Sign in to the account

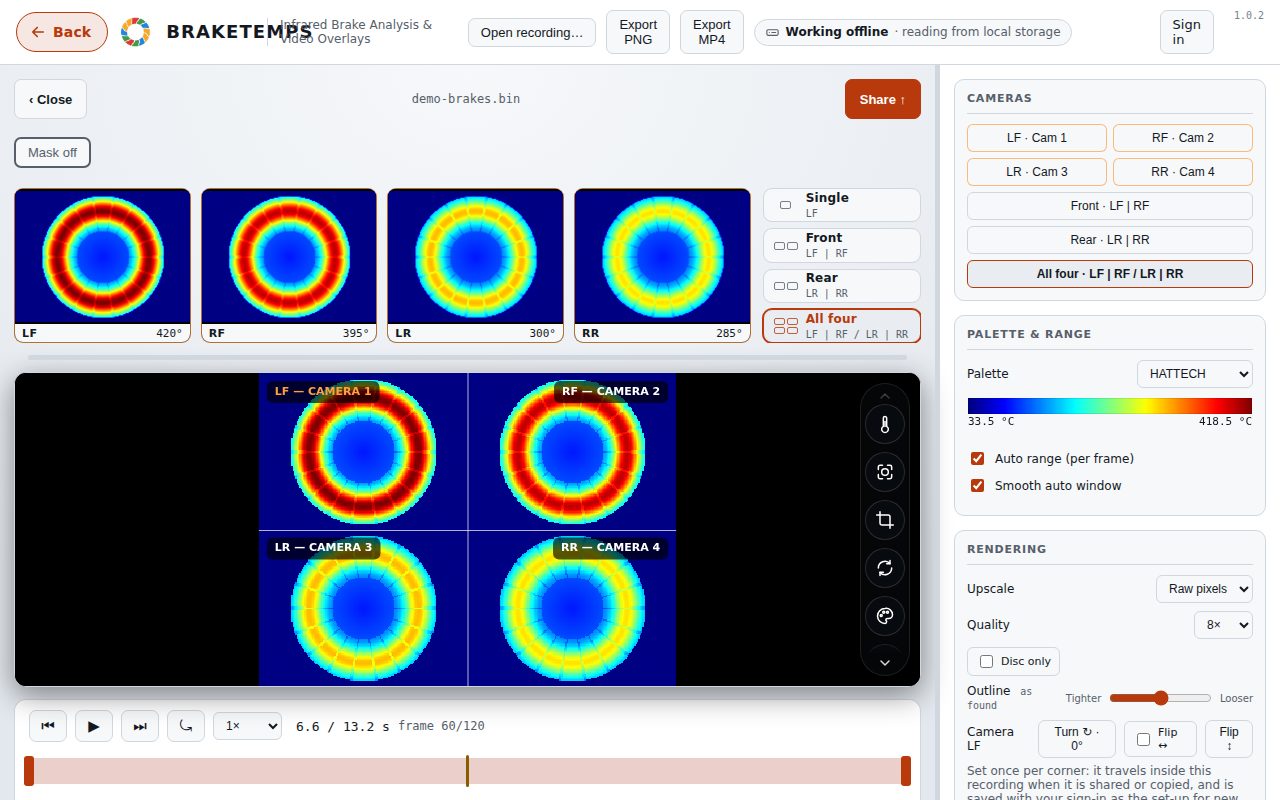(x=1186, y=32)
